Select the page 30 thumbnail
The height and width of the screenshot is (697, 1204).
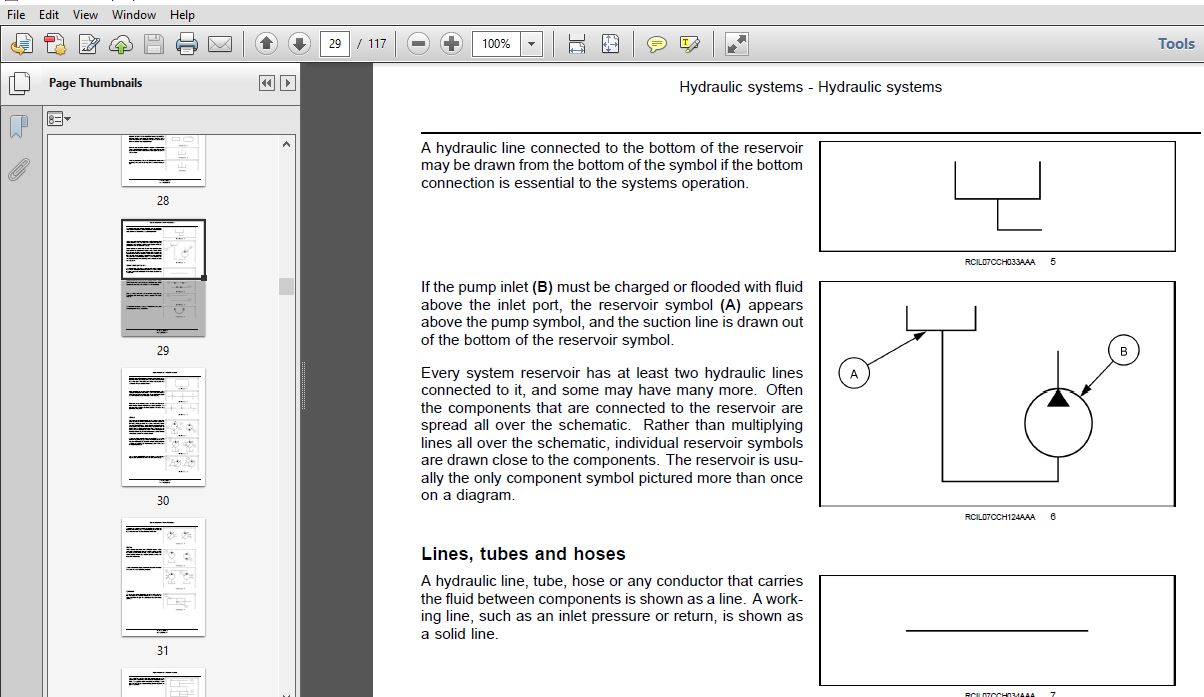point(163,427)
